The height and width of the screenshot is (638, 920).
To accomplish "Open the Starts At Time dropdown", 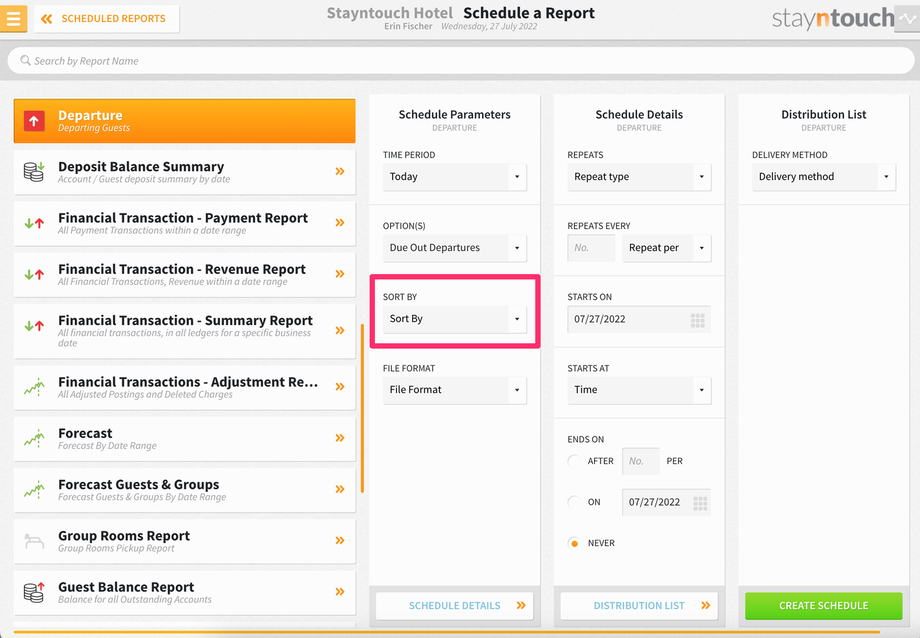I will click(639, 390).
